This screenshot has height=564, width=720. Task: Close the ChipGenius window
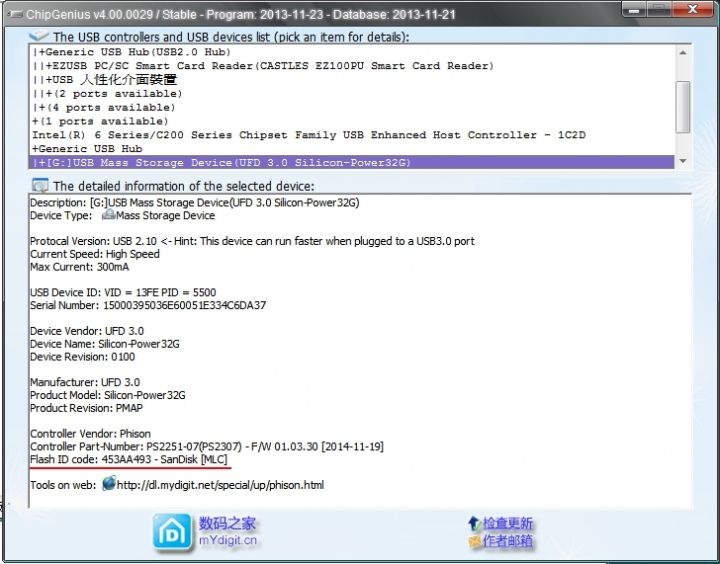pyautogui.click(x=693, y=9)
